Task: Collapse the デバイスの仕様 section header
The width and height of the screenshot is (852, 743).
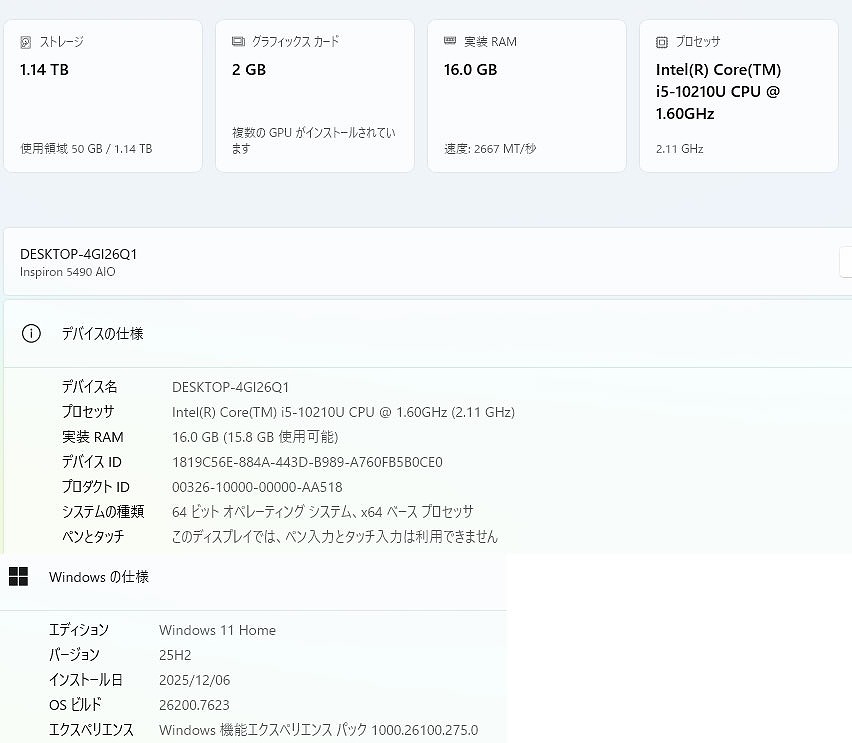Action: (x=400, y=334)
